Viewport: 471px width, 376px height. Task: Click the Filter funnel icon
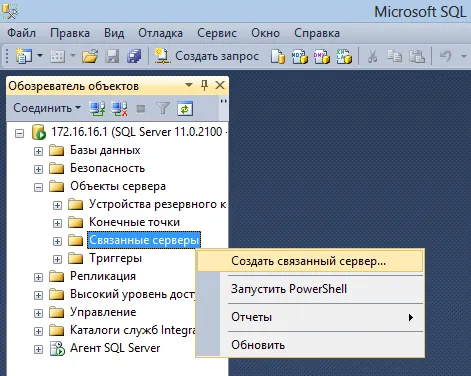(163, 108)
